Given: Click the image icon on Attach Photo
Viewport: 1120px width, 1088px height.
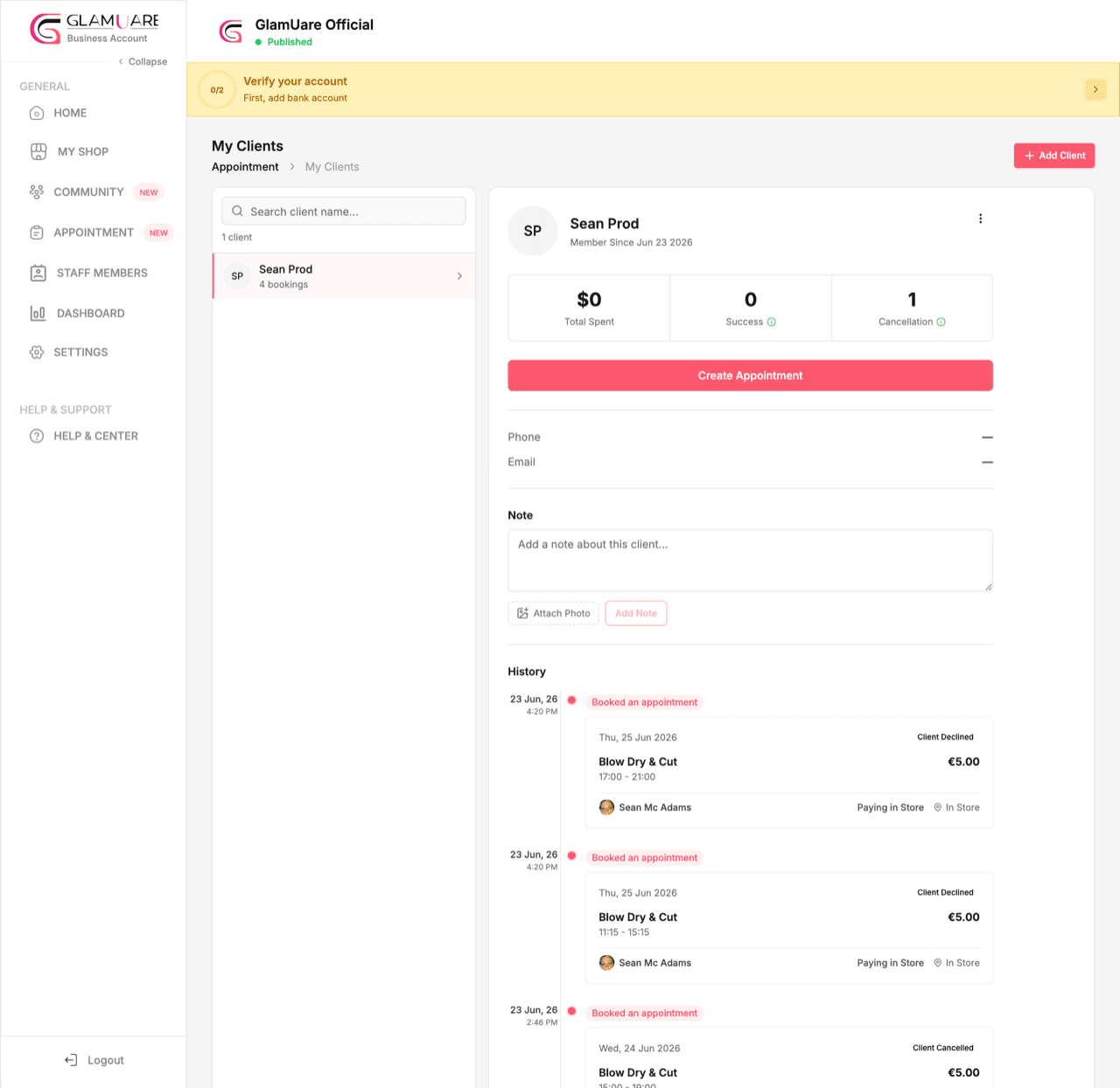Looking at the screenshot, I should pos(522,613).
